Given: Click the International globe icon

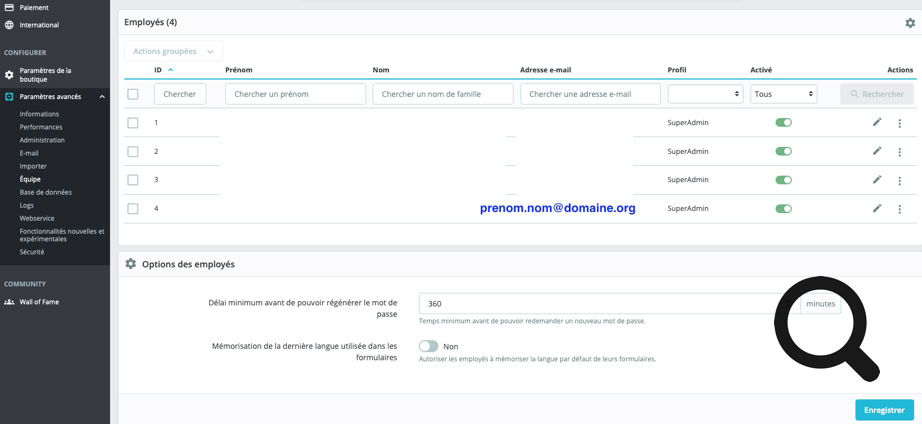Looking at the screenshot, I should click(x=9, y=25).
